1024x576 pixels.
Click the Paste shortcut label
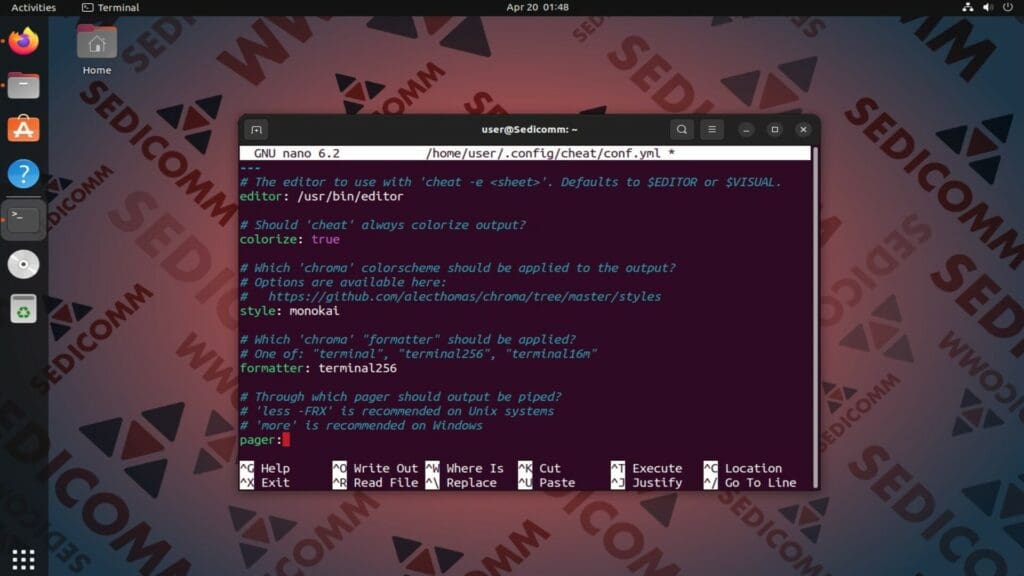(x=557, y=483)
